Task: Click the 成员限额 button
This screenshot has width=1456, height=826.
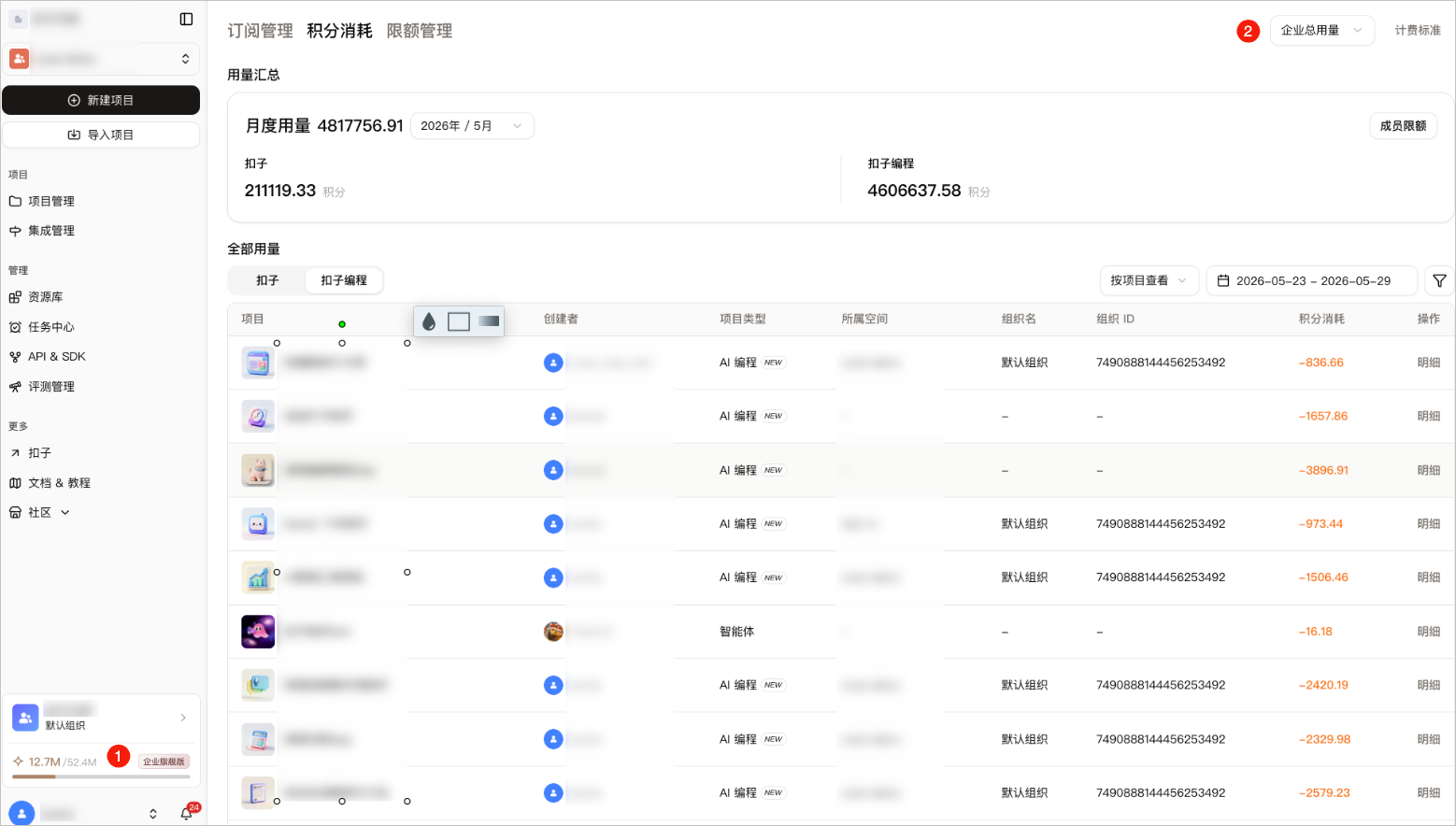Action: [x=1403, y=126]
